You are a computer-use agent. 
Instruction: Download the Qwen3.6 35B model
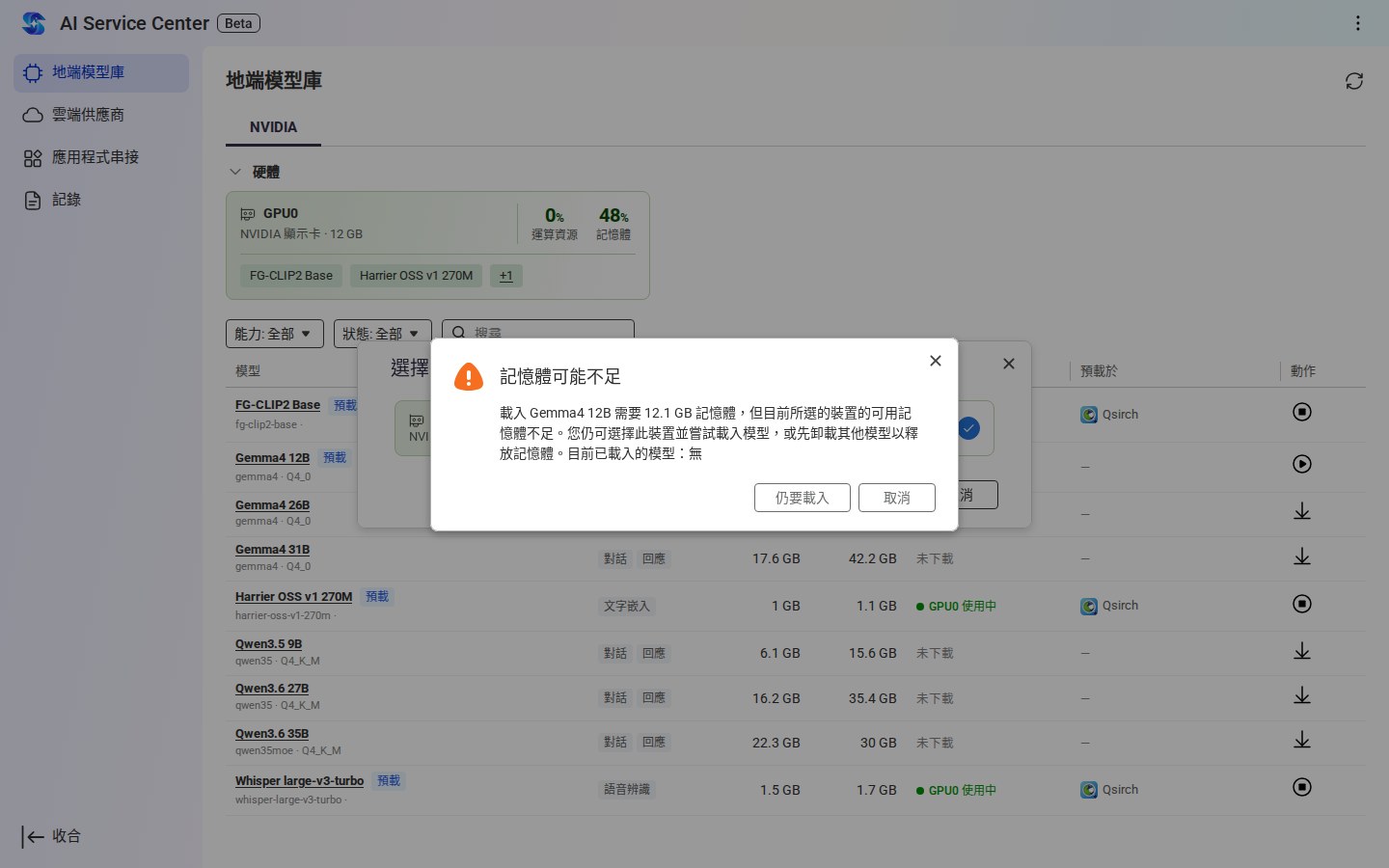point(1302,740)
